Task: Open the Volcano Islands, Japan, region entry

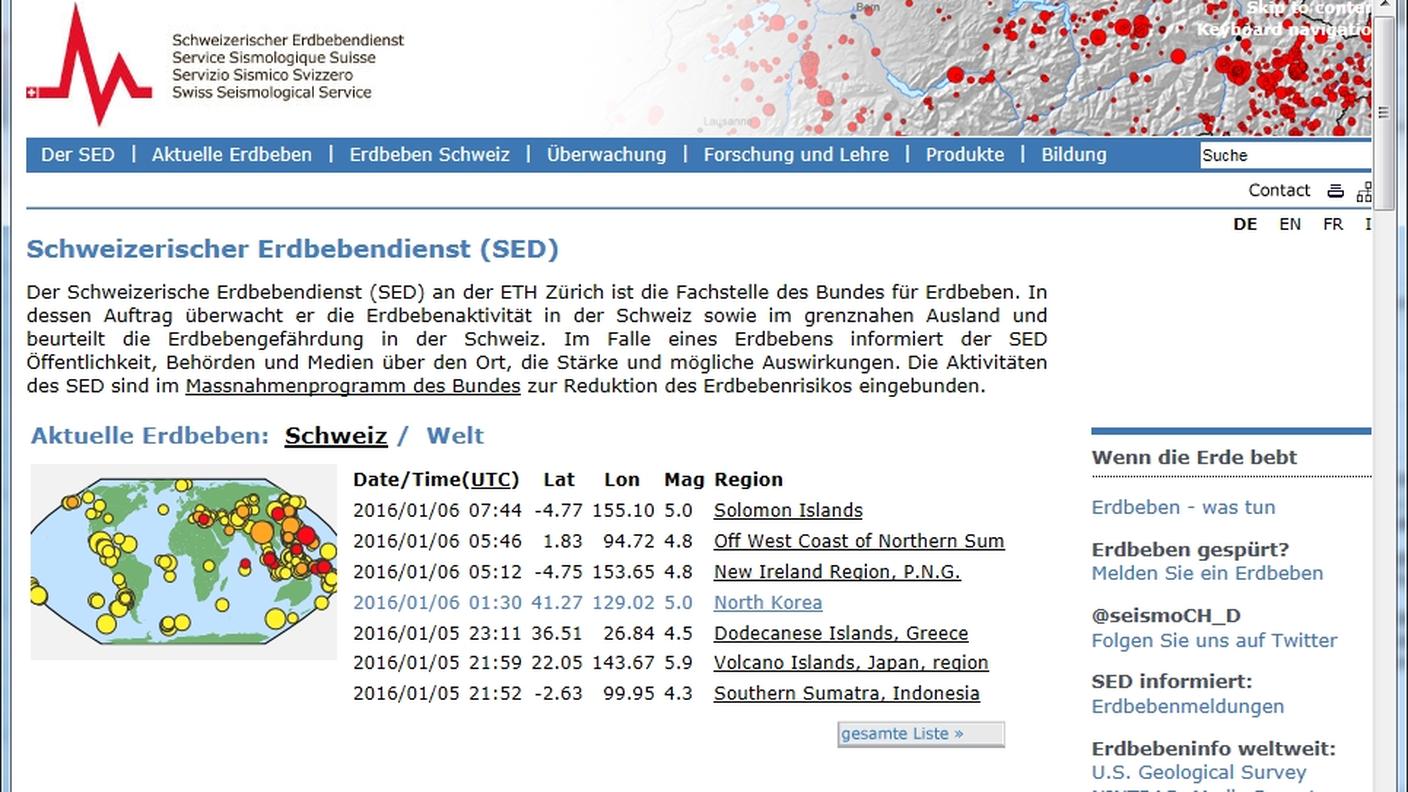Action: click(x=851, y=663)
